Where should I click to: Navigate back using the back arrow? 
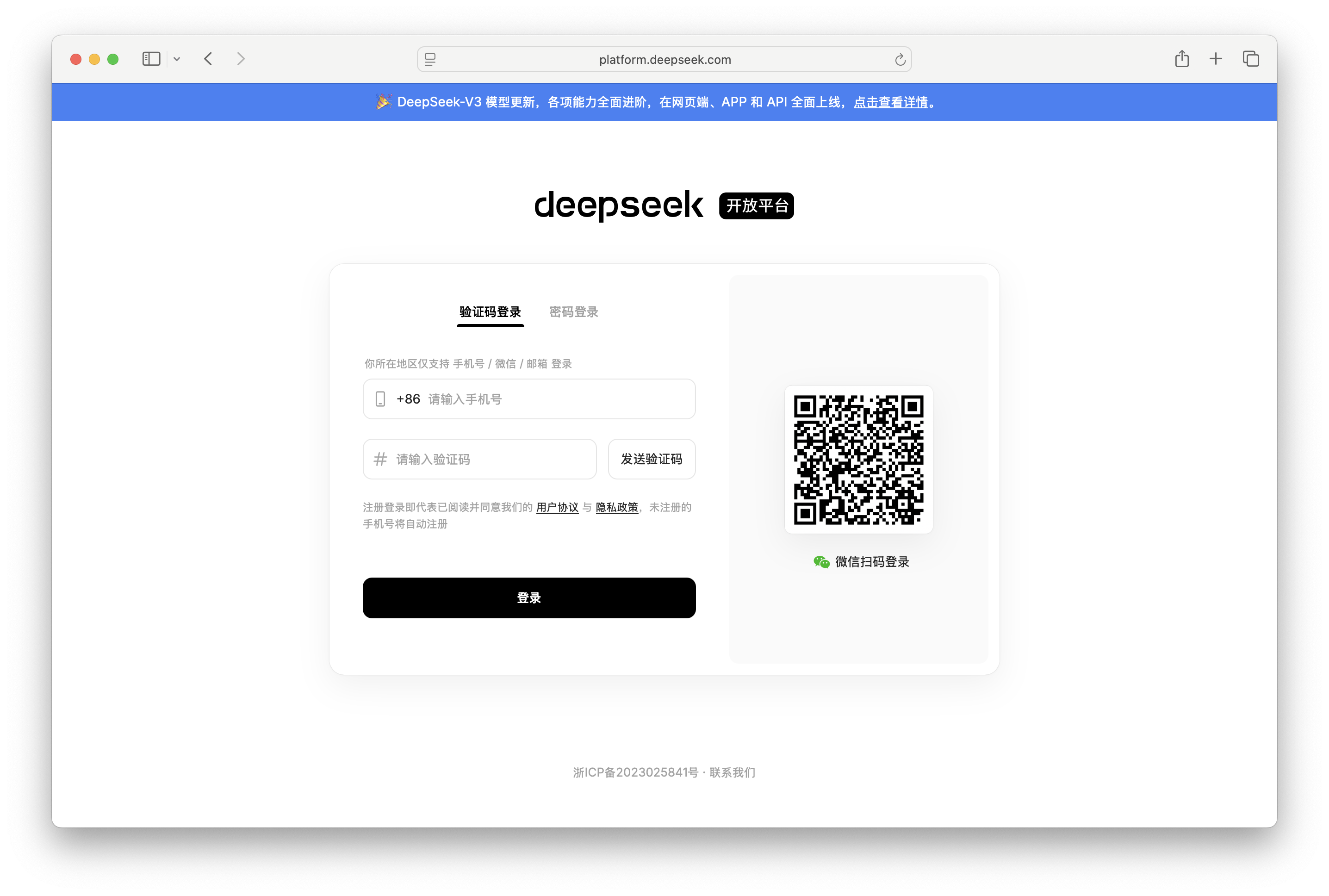pos(208,58)
